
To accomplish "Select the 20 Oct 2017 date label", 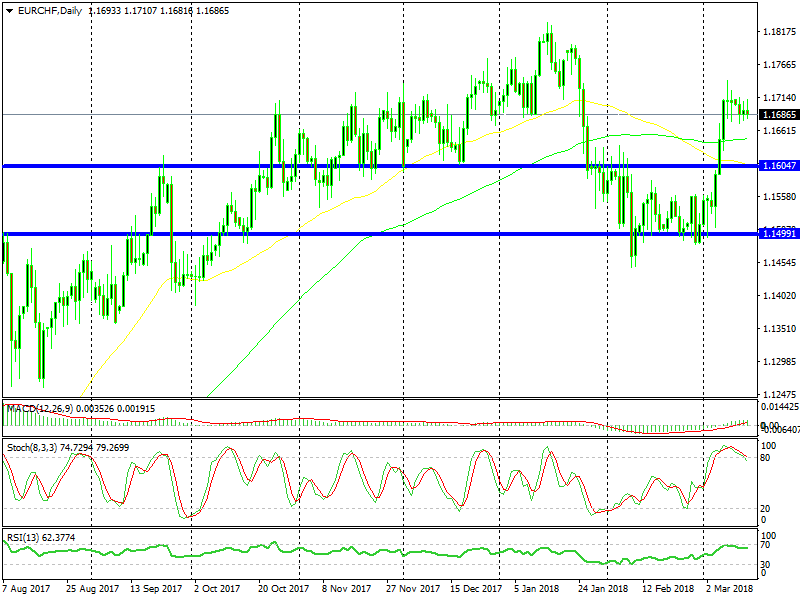I will (283, 588).
